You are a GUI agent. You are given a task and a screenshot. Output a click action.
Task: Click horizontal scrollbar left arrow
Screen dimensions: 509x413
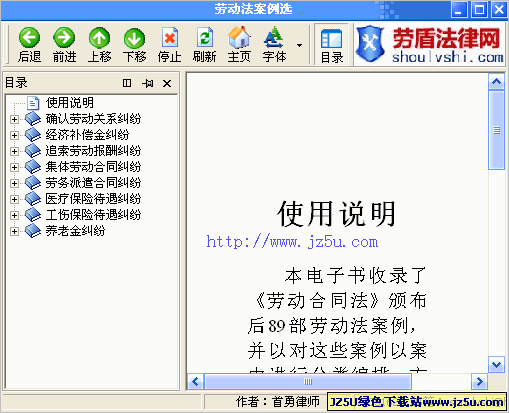point(195,381)
